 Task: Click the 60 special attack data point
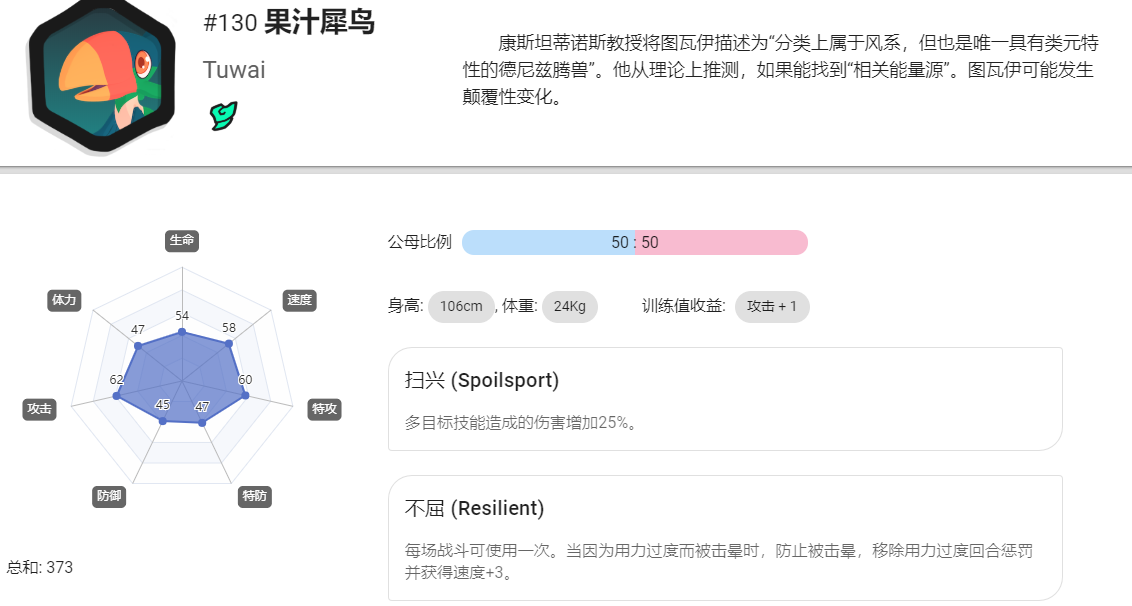click(245, 395)
